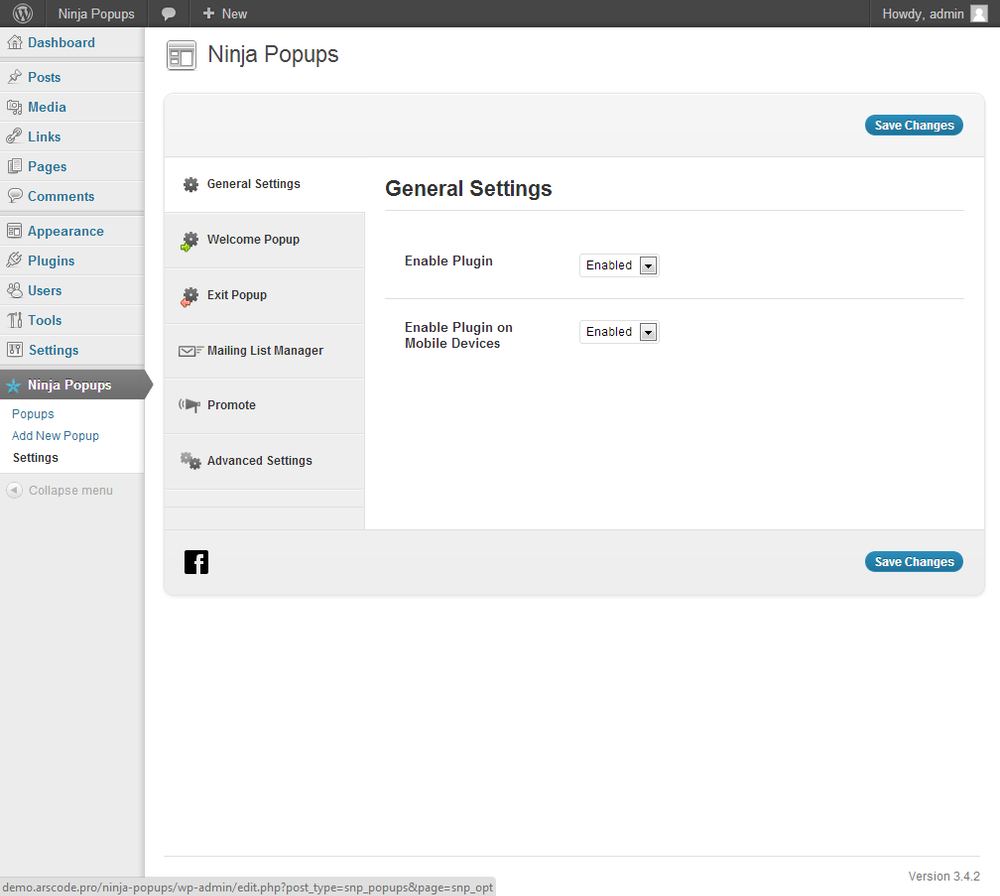Click the Advanced Settings gears icon
The width and height of the screenshot is (1000, 896).
point(190,460)
